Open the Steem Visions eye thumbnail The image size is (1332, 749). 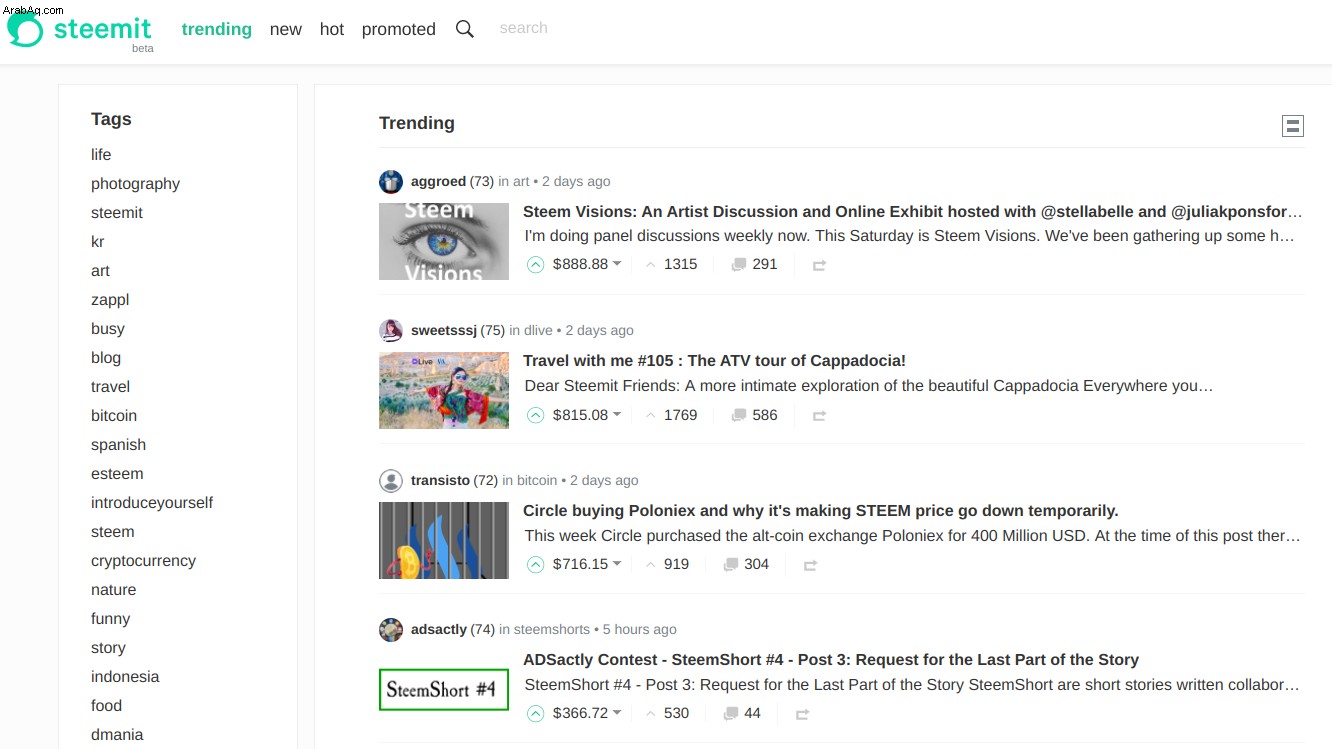pos(444,241)
